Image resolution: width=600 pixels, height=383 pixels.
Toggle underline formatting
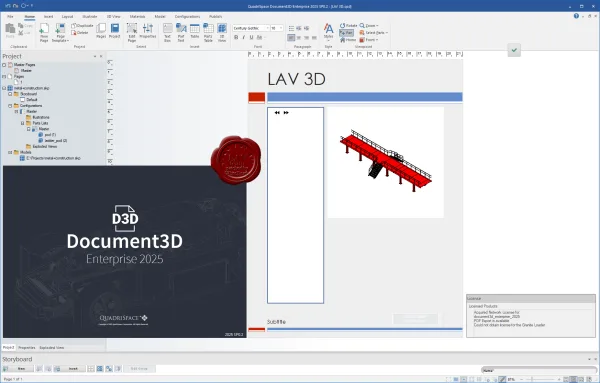tap(251, 37)
